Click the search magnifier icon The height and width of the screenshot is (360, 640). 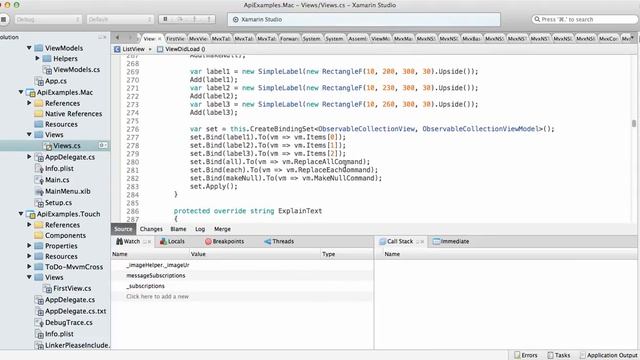(537, 19)
